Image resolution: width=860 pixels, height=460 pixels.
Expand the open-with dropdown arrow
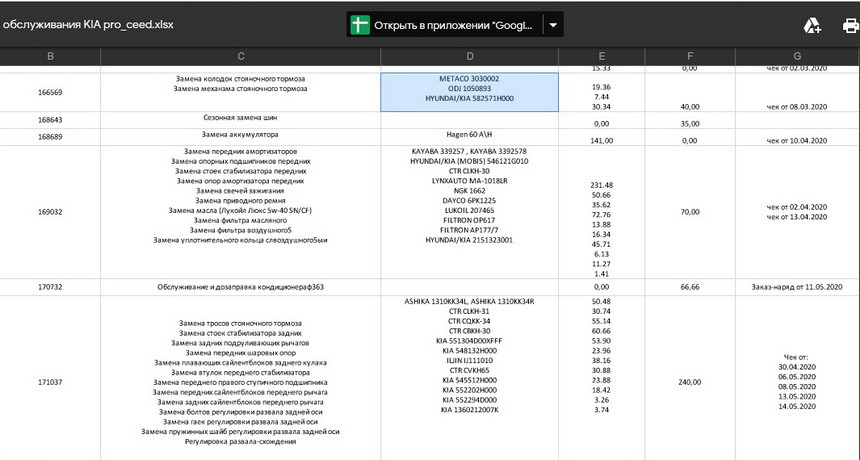pyautogui.click(x=553, y=25)
